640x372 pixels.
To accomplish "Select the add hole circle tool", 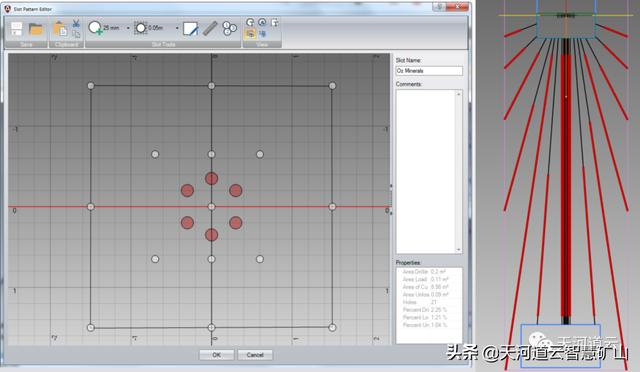I will pyautogui.click(x=95, y=28).
